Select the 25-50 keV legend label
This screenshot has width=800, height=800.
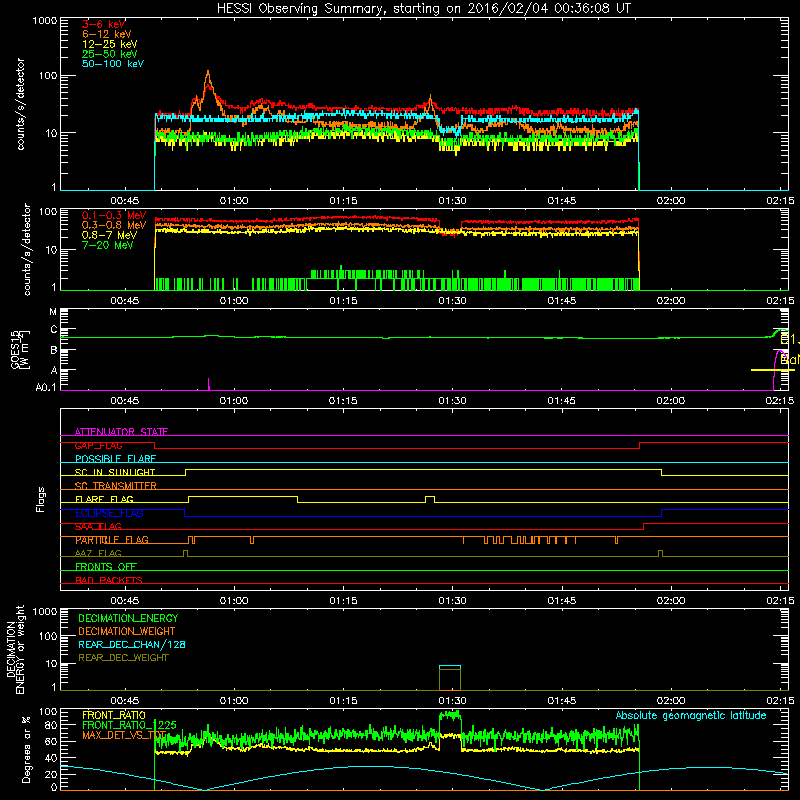[110, 54]
